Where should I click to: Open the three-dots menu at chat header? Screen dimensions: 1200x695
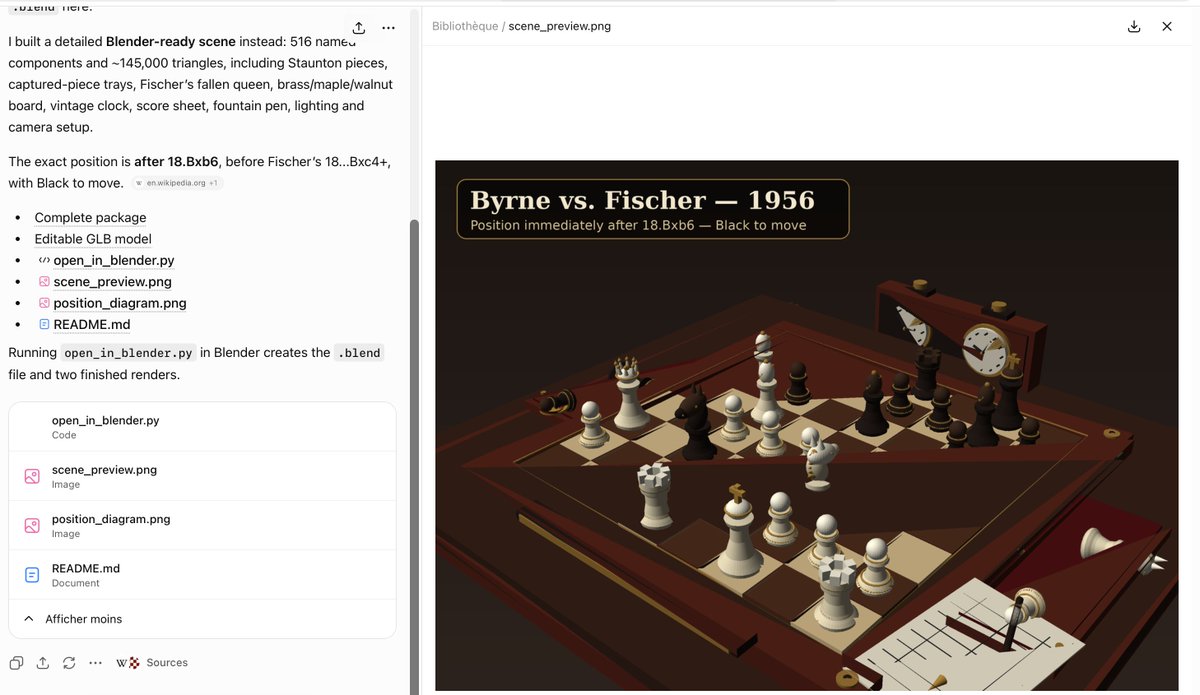click(x=389, y=28)
